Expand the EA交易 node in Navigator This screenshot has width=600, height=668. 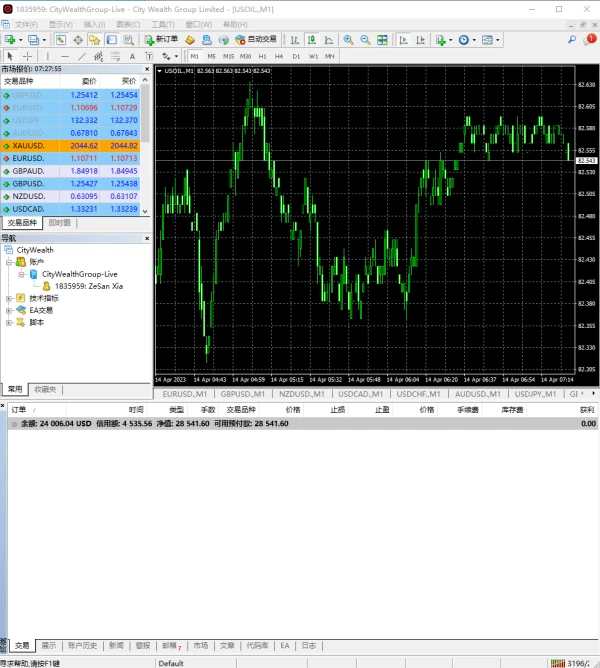tap(9, 310)
